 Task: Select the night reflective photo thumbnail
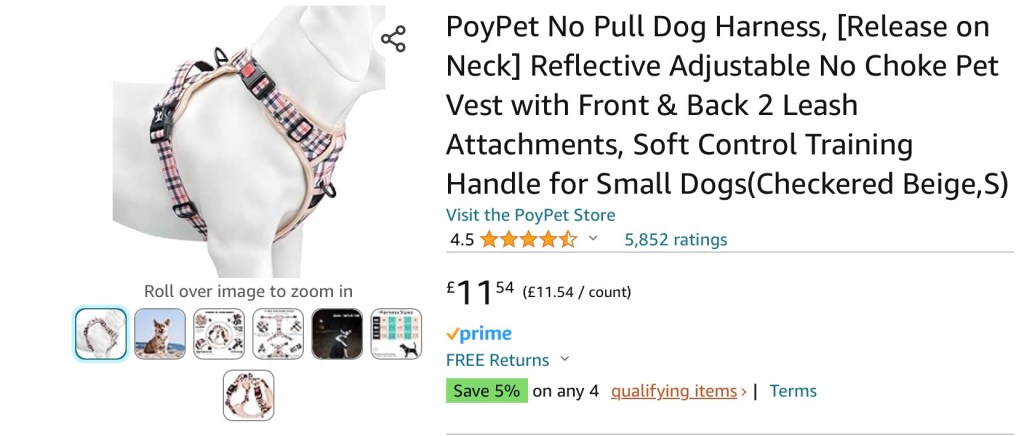(337, 333)
